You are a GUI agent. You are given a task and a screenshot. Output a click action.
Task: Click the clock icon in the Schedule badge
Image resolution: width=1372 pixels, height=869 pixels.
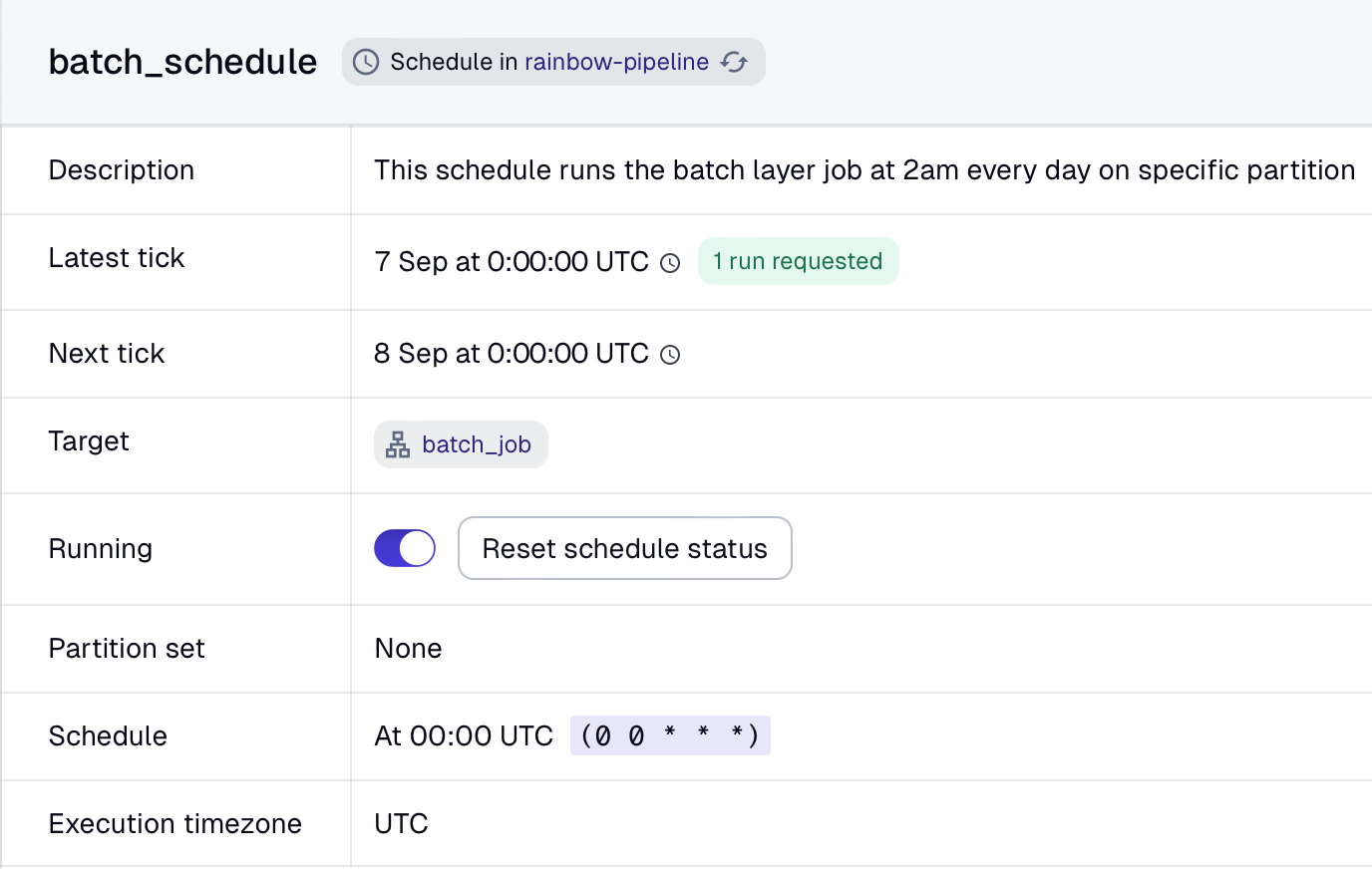pyautogui.click(x=367, y=62)
